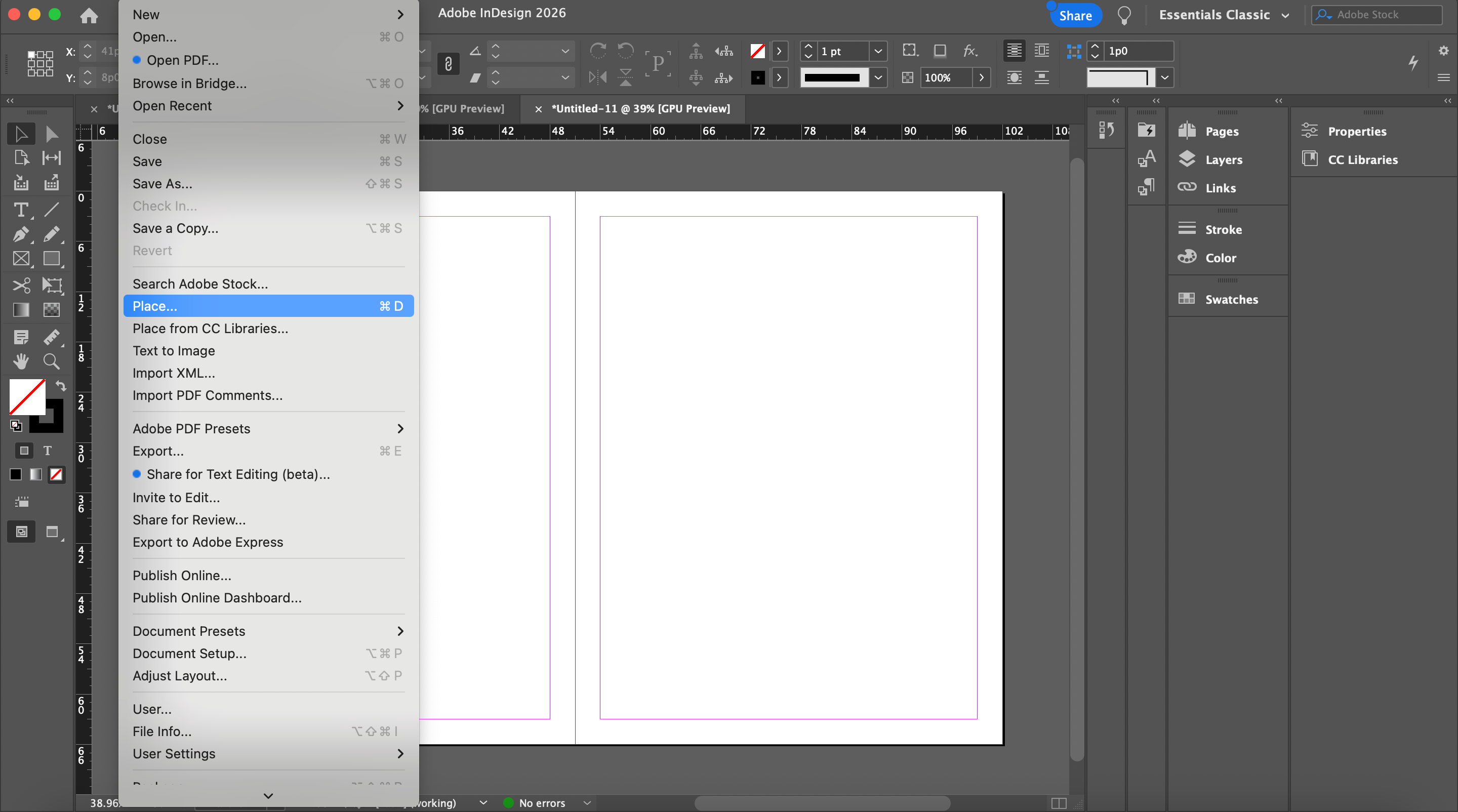Select the Hand tool
1458x812 pixels.
point(20,361)
